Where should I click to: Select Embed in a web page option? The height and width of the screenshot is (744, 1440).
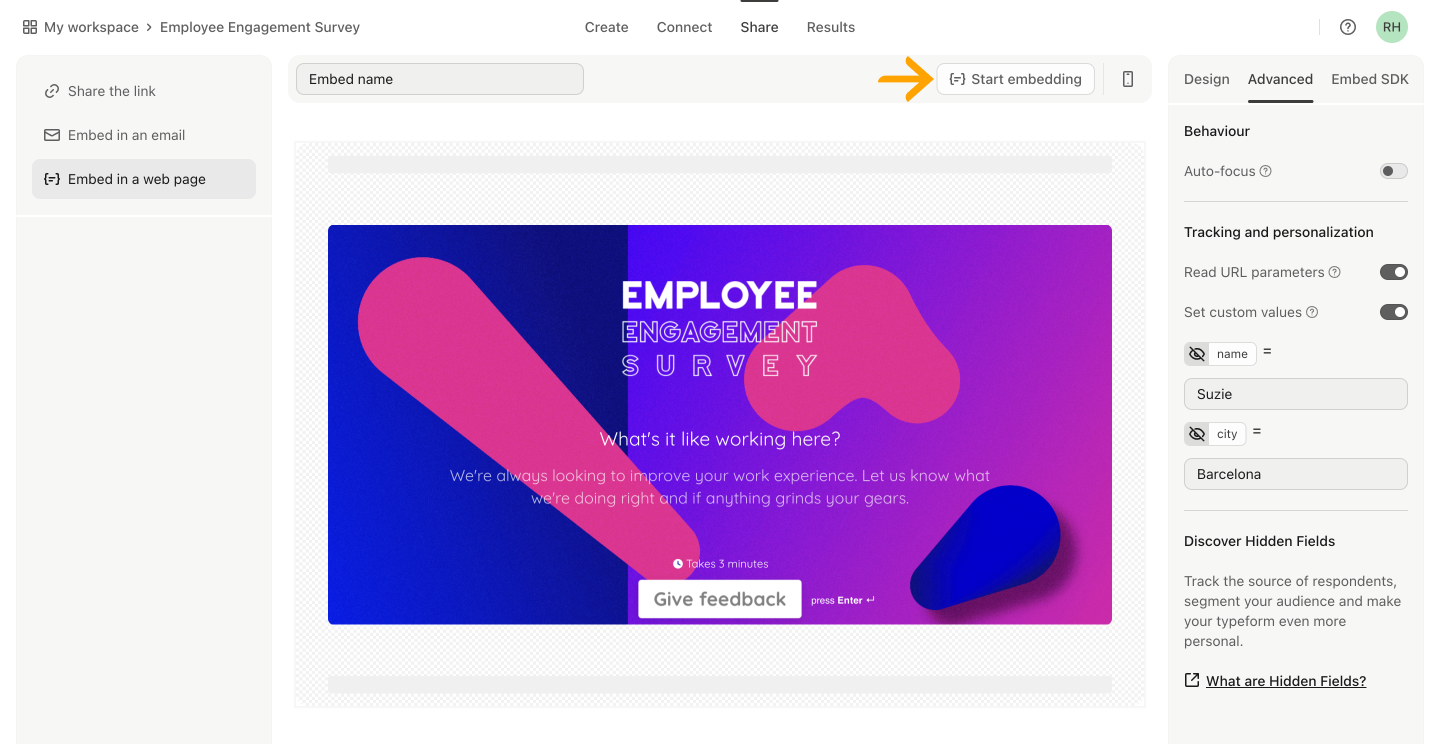pyautogui.click(x=144, y=179)
